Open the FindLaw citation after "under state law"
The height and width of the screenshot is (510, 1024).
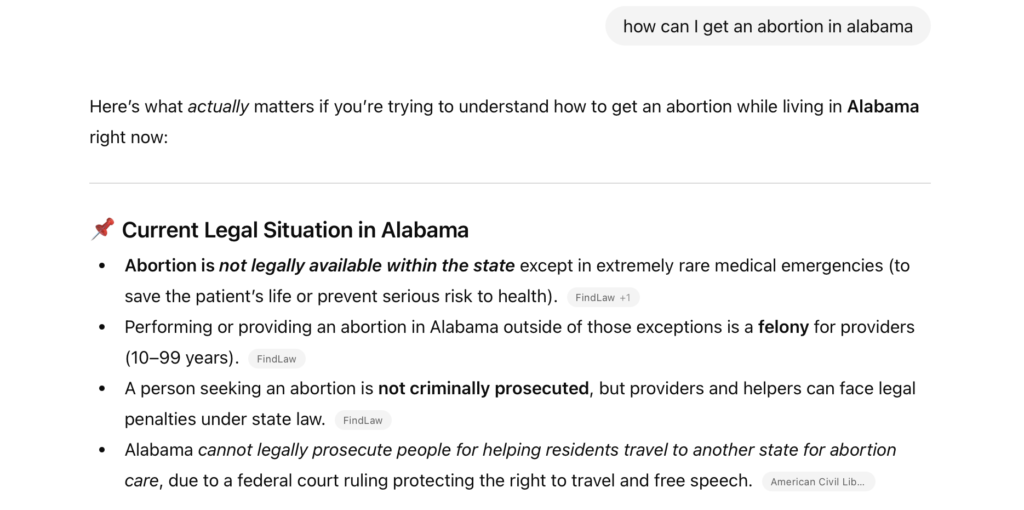tap(363, 420)
